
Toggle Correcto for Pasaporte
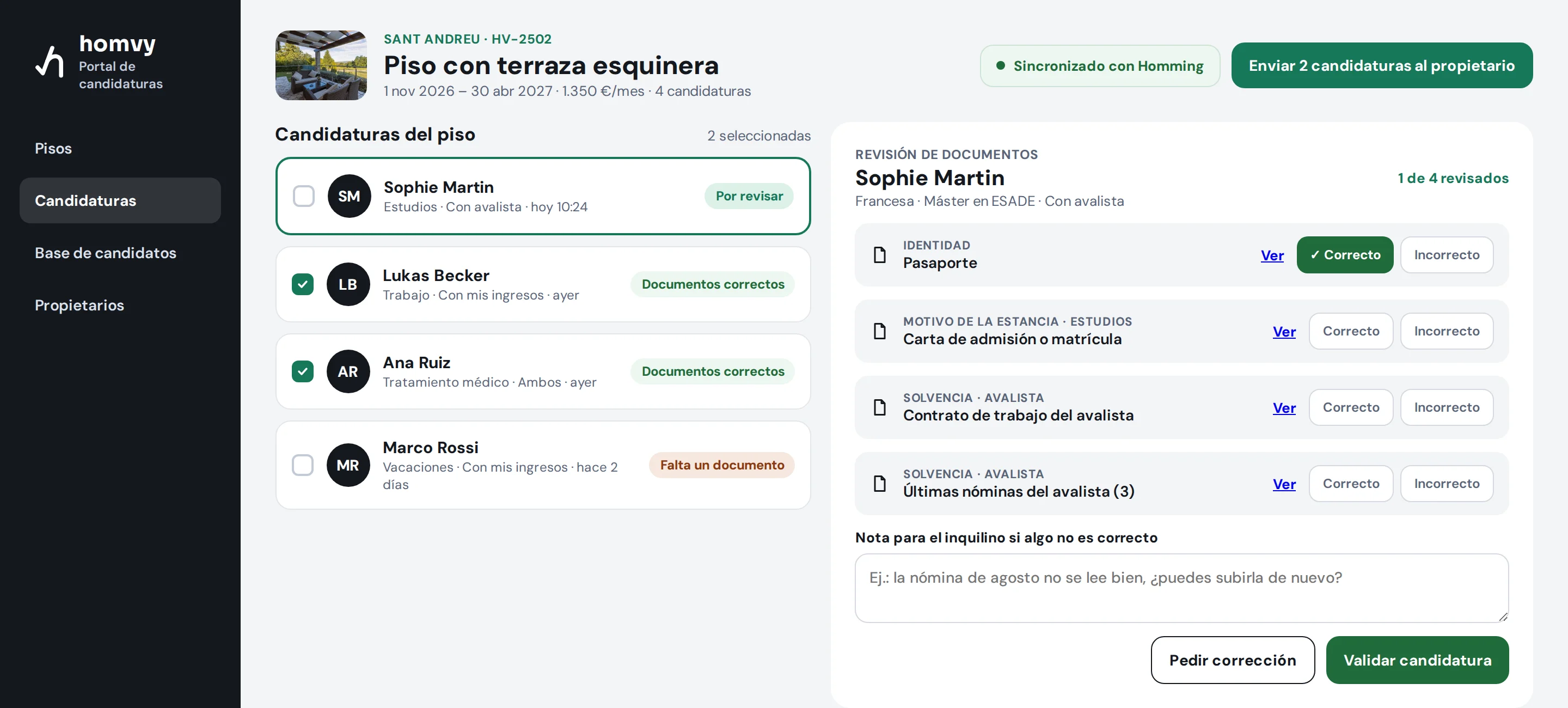(1345, 254)
